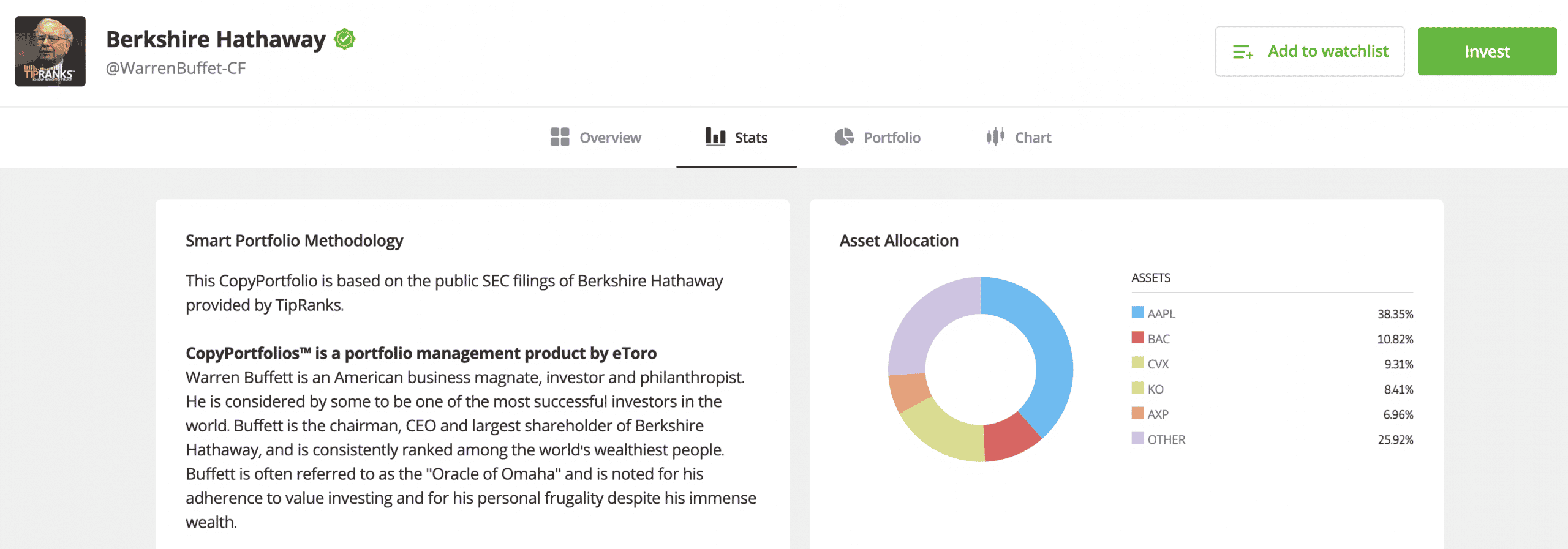Click the bold CopyPortfolios product line
This screenshot has height=549, width=1568.
[x=421, y=353]
